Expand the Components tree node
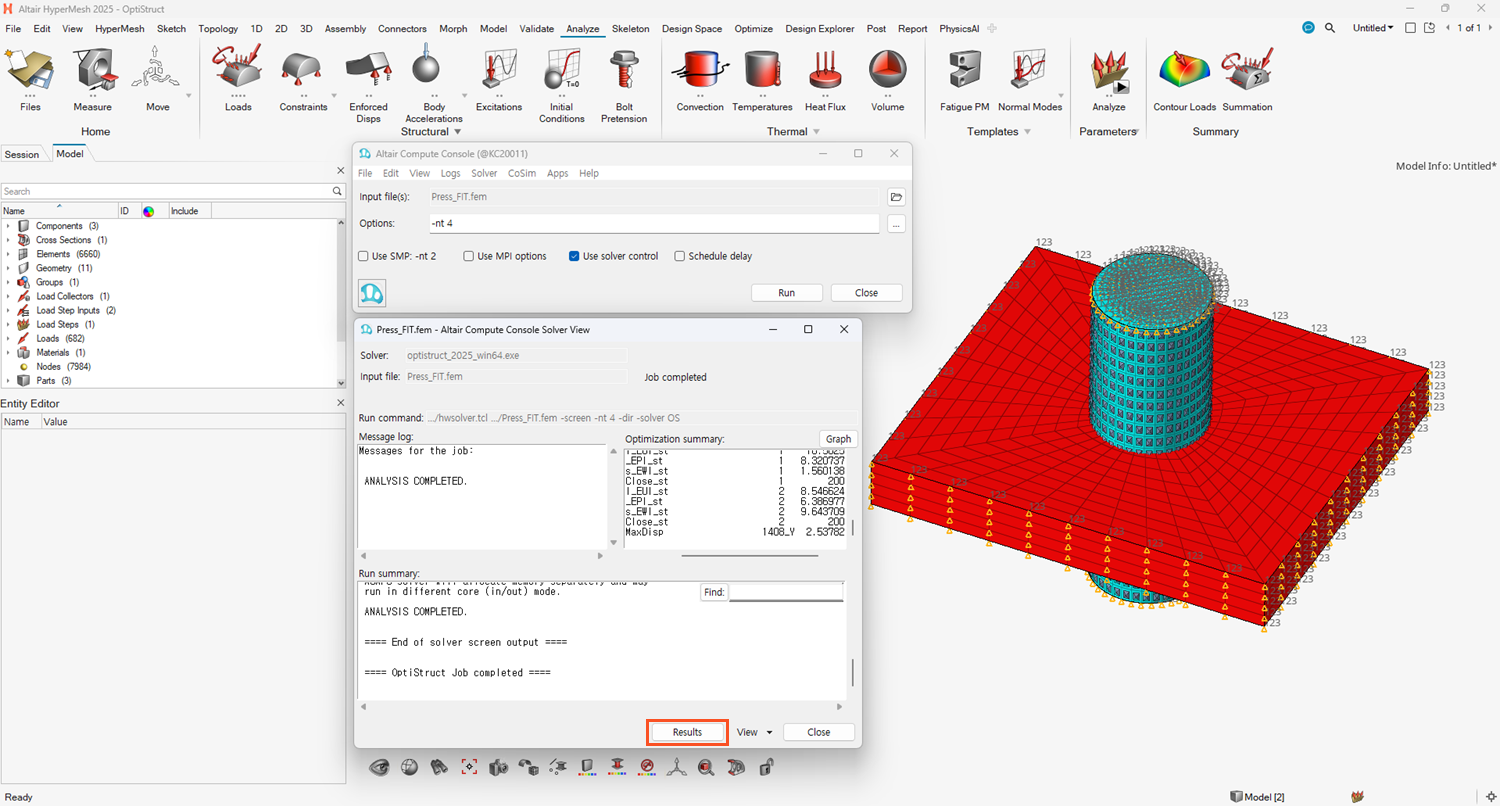The image size is (1500, 806). tap(8, 226)
